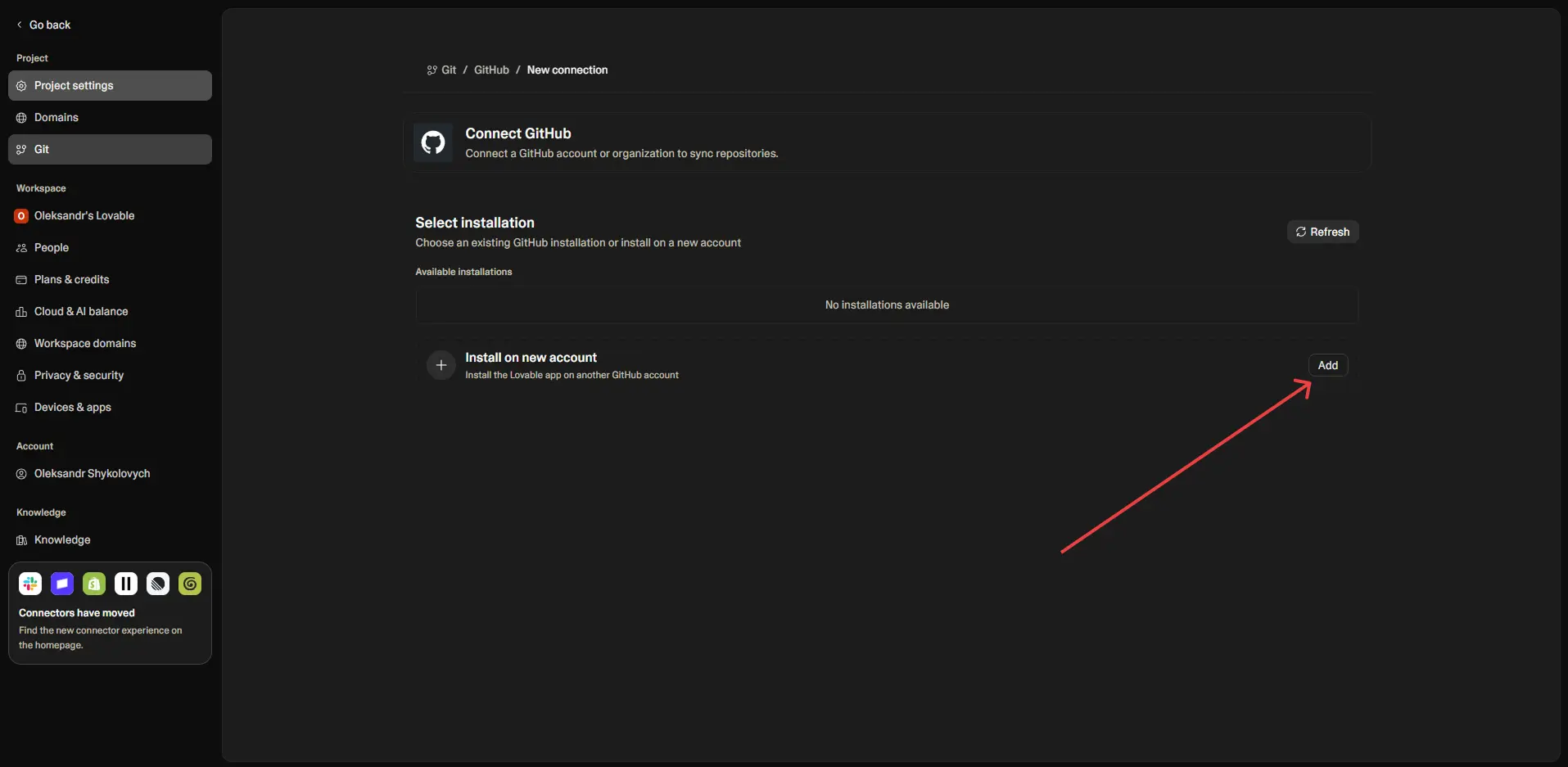The height and width of the screenshot is (767, 1568).
Task: Click the Workspace domains globe icon
Action: click(x=21, y=344)
